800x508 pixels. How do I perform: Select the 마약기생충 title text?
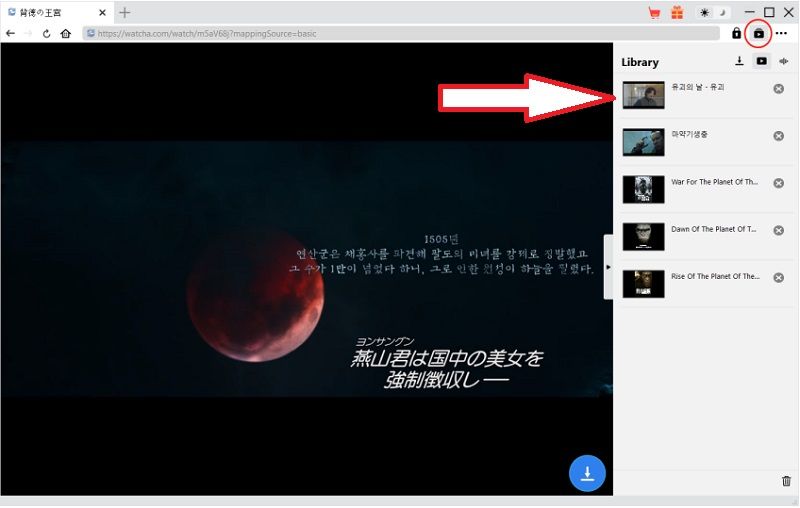[689, 134]
